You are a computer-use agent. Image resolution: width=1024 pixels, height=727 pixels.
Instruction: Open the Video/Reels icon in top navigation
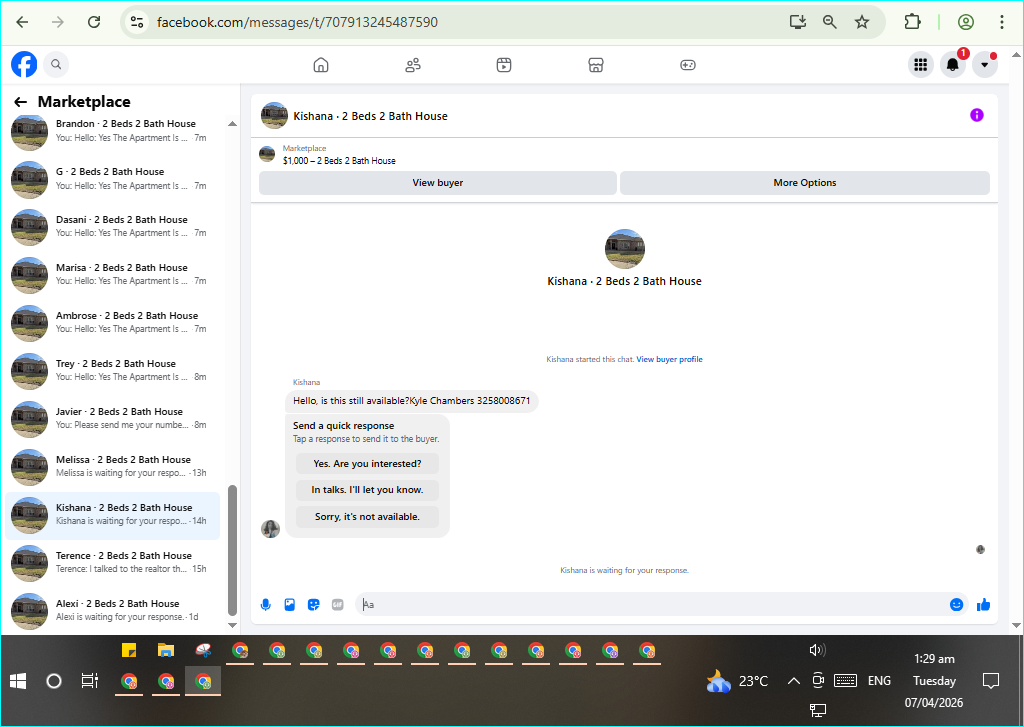504,65
